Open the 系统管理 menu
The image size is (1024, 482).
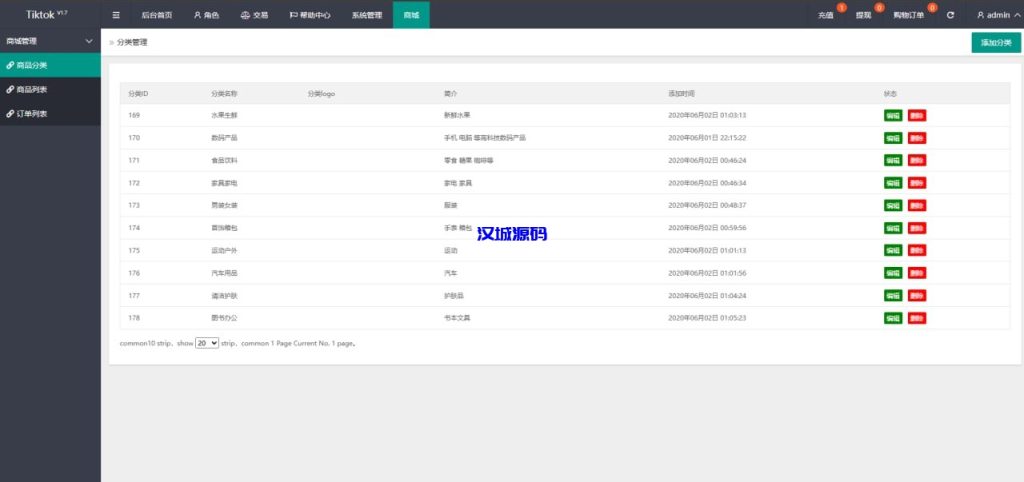(x=367, y=15)
